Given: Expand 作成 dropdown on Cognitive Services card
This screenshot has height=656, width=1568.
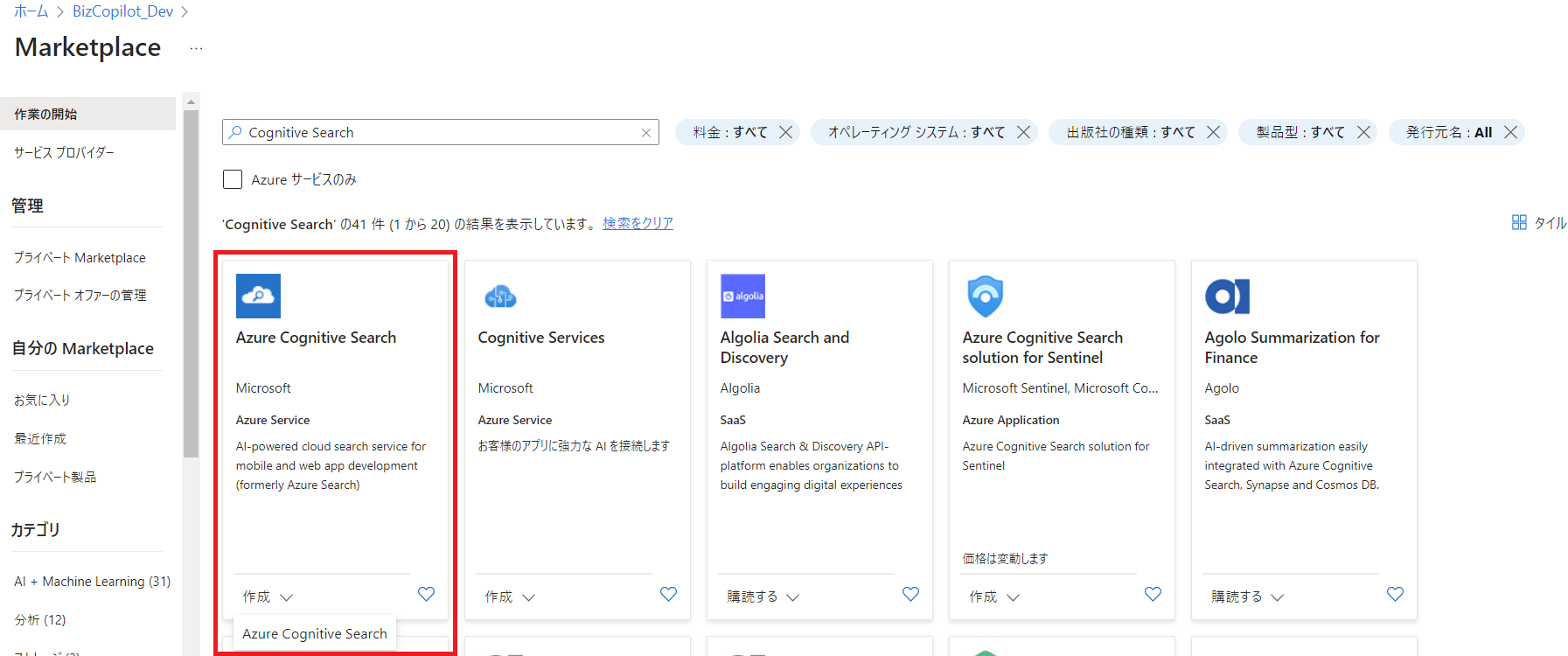Looking at the screenshot, I should tap(510, 597).
